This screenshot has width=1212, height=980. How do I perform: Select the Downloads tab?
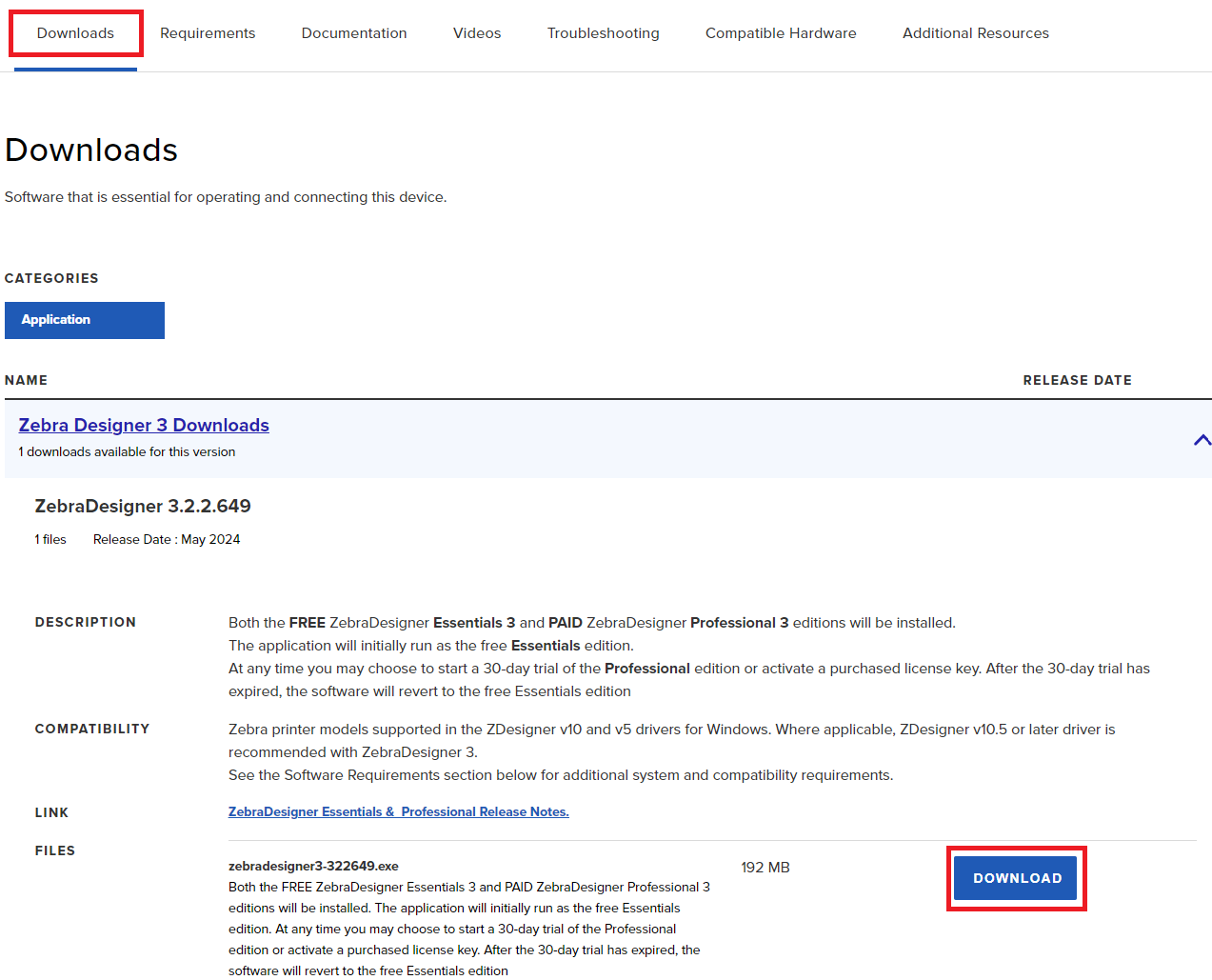[75, 32]
